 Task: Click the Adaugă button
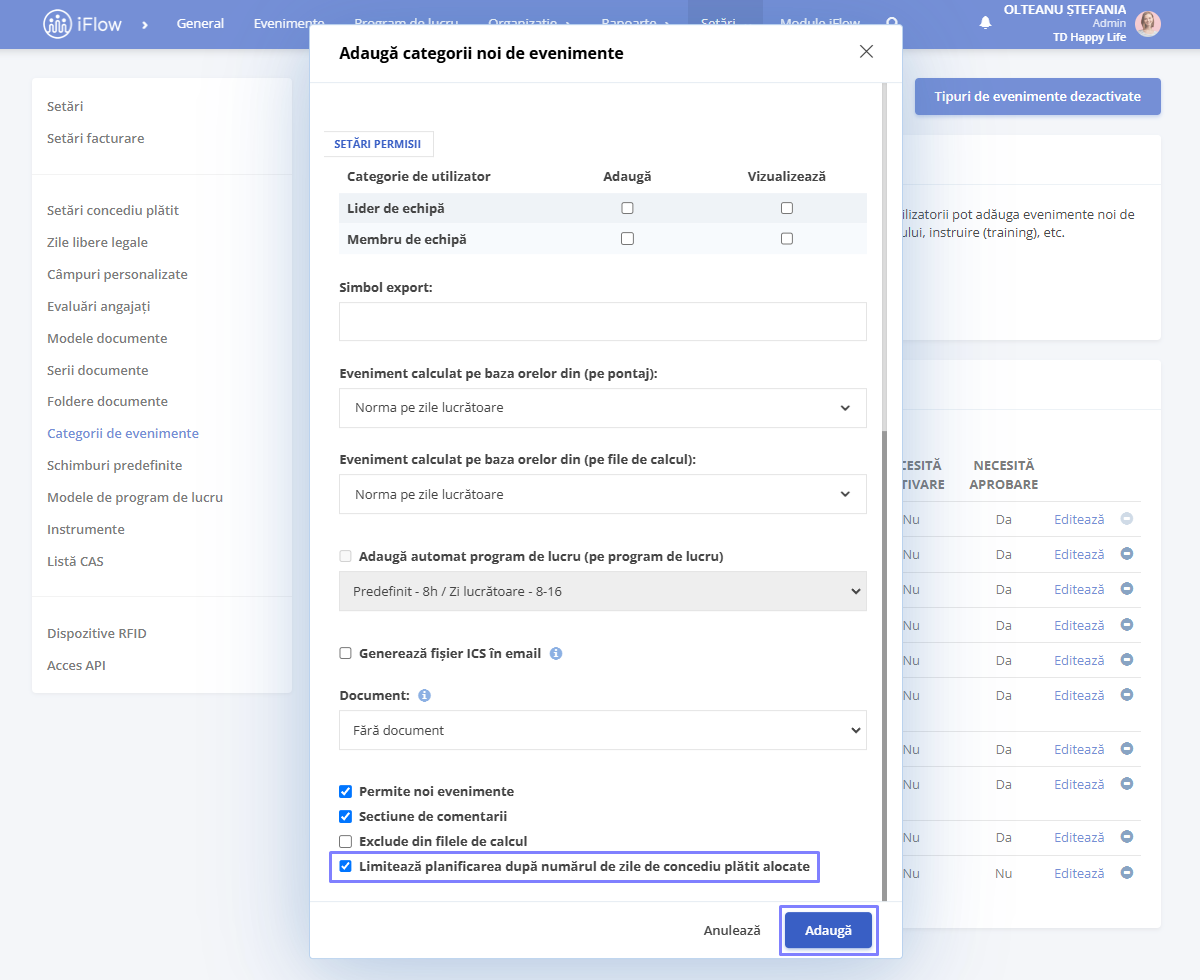(828, 930)
